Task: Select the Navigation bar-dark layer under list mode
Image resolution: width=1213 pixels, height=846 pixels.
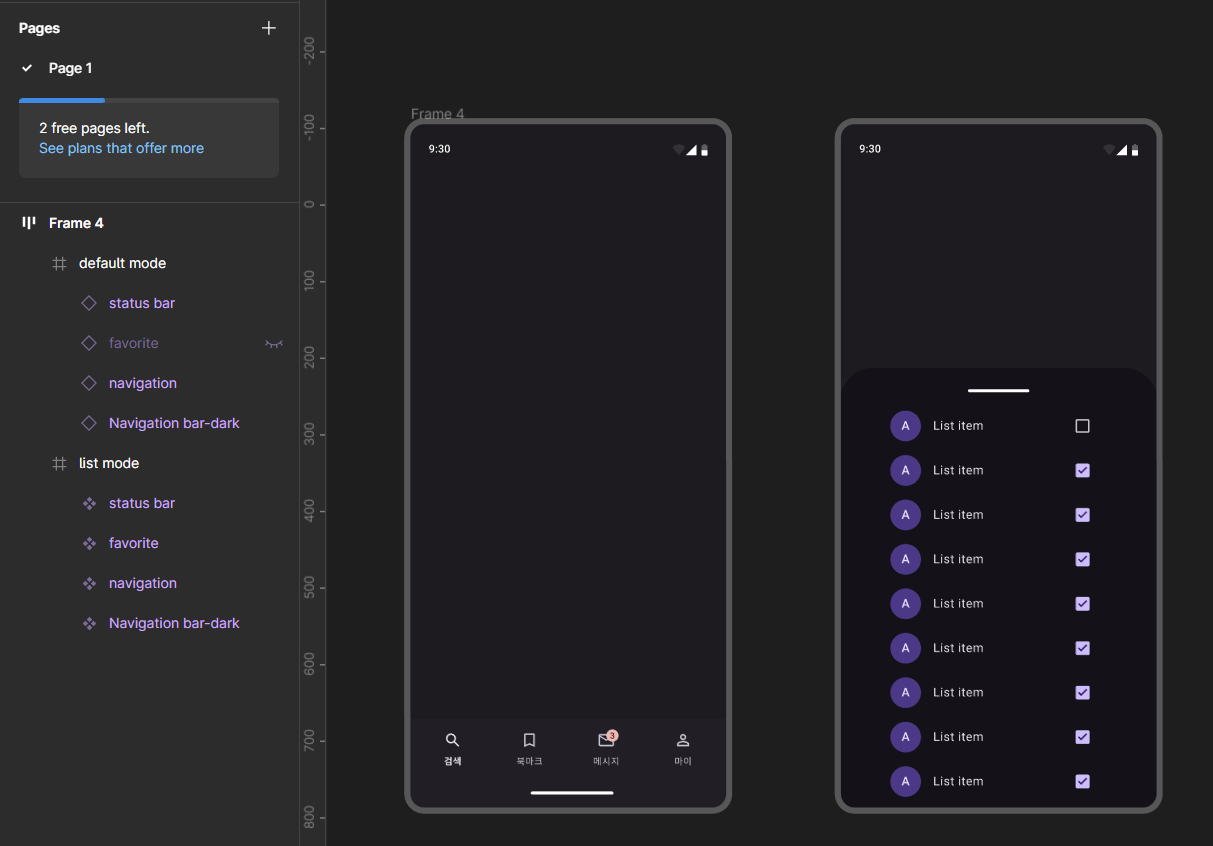Action: 174,623
